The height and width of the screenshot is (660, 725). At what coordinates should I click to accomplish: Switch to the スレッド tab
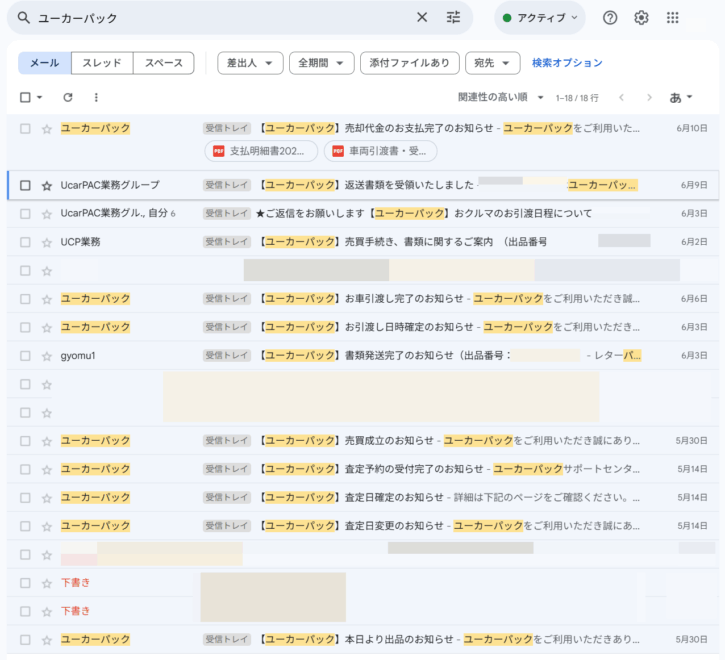coord(102,63)
